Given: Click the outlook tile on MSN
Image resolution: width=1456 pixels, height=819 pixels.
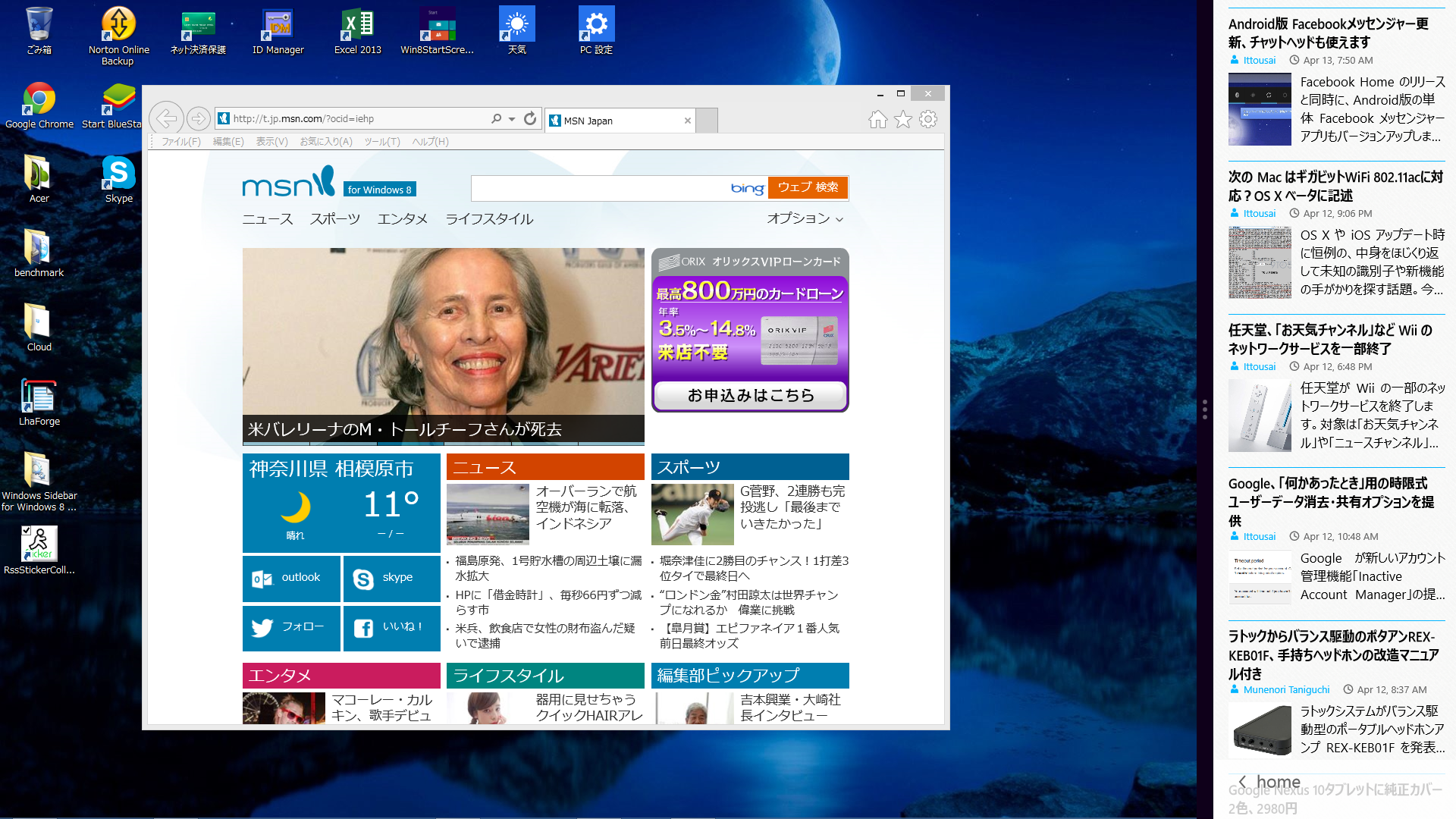Looking at the screenshot, I should coord(291,578).
